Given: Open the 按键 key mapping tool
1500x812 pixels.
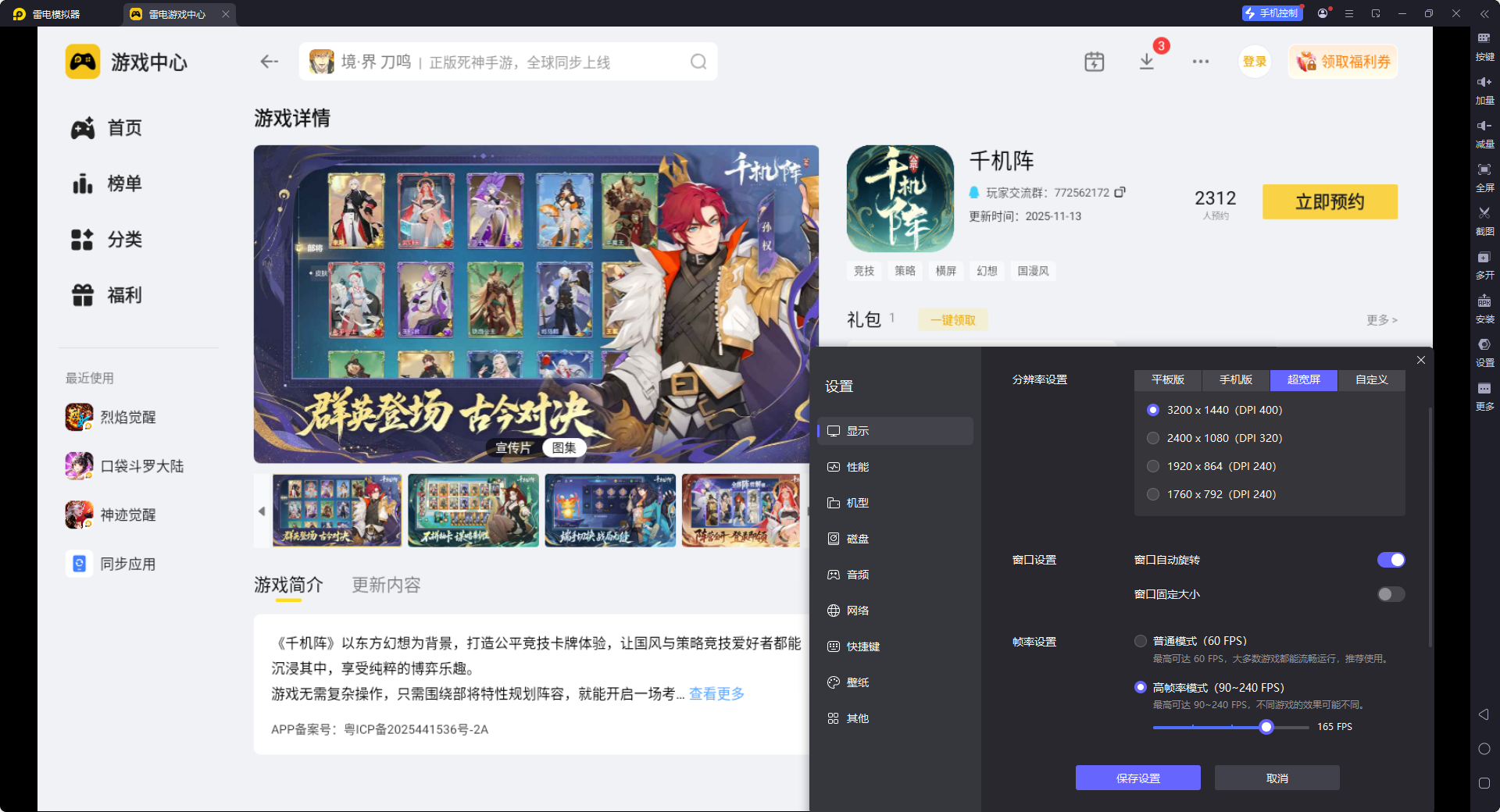Looking at the screenshot, I should 1484,45.
